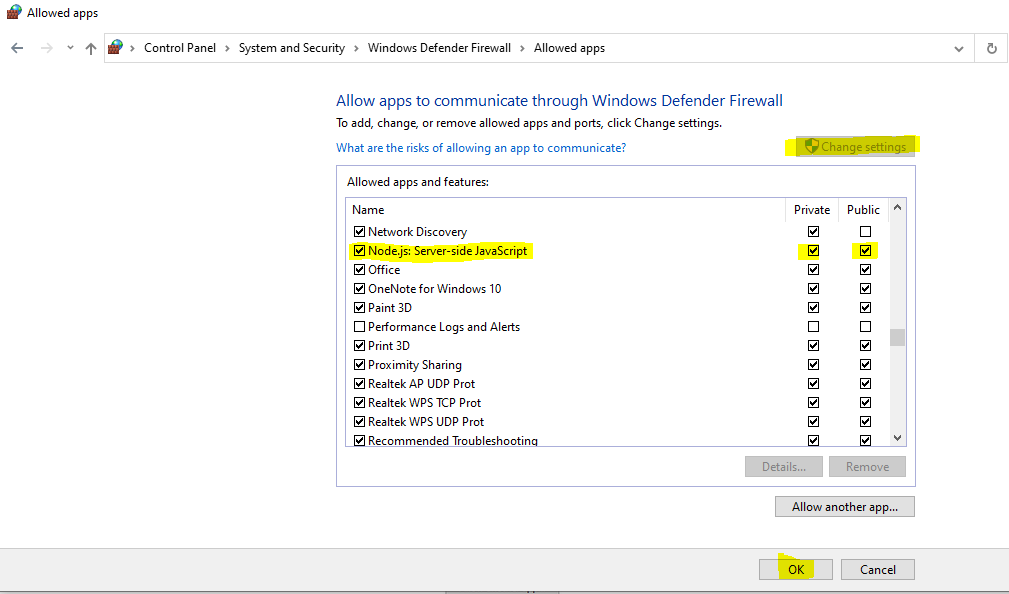The height and width of the screenshot is (594, 1009).
Task: Open the Control Panel breadcrumb
Action: point(180,48)
